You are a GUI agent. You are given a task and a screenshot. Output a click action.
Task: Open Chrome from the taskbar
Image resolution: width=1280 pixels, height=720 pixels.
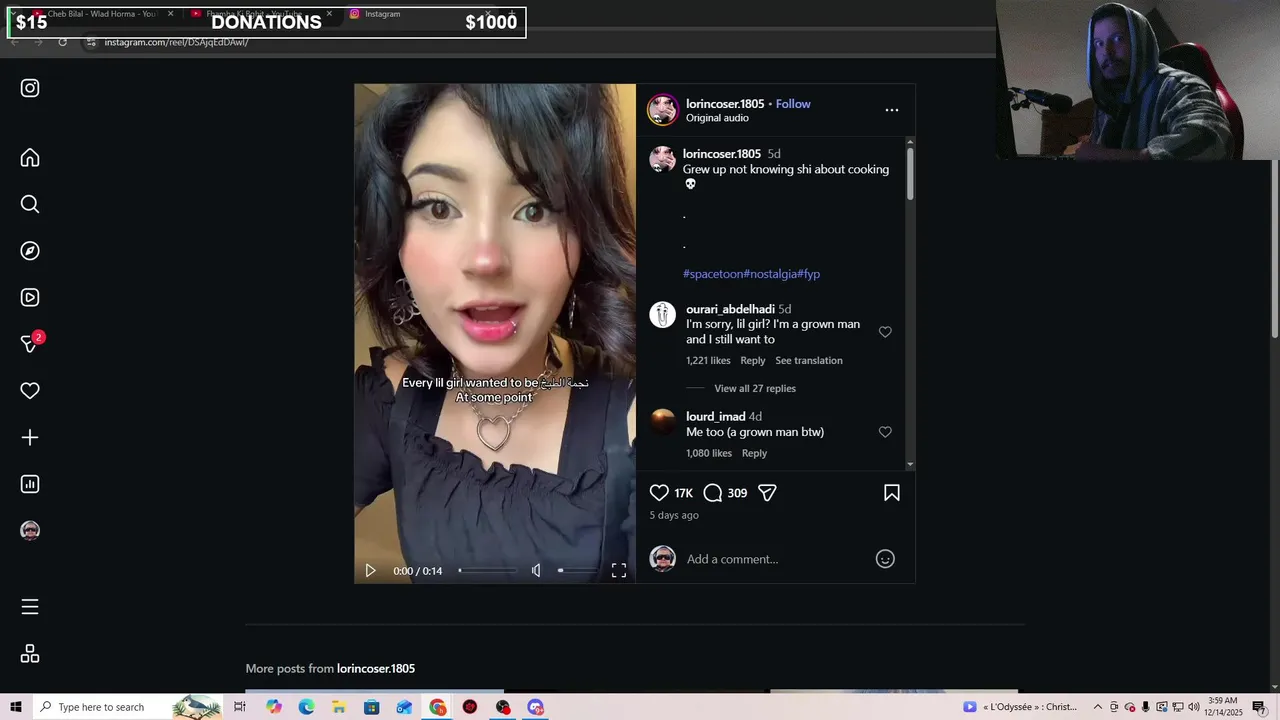coord(438,707)
